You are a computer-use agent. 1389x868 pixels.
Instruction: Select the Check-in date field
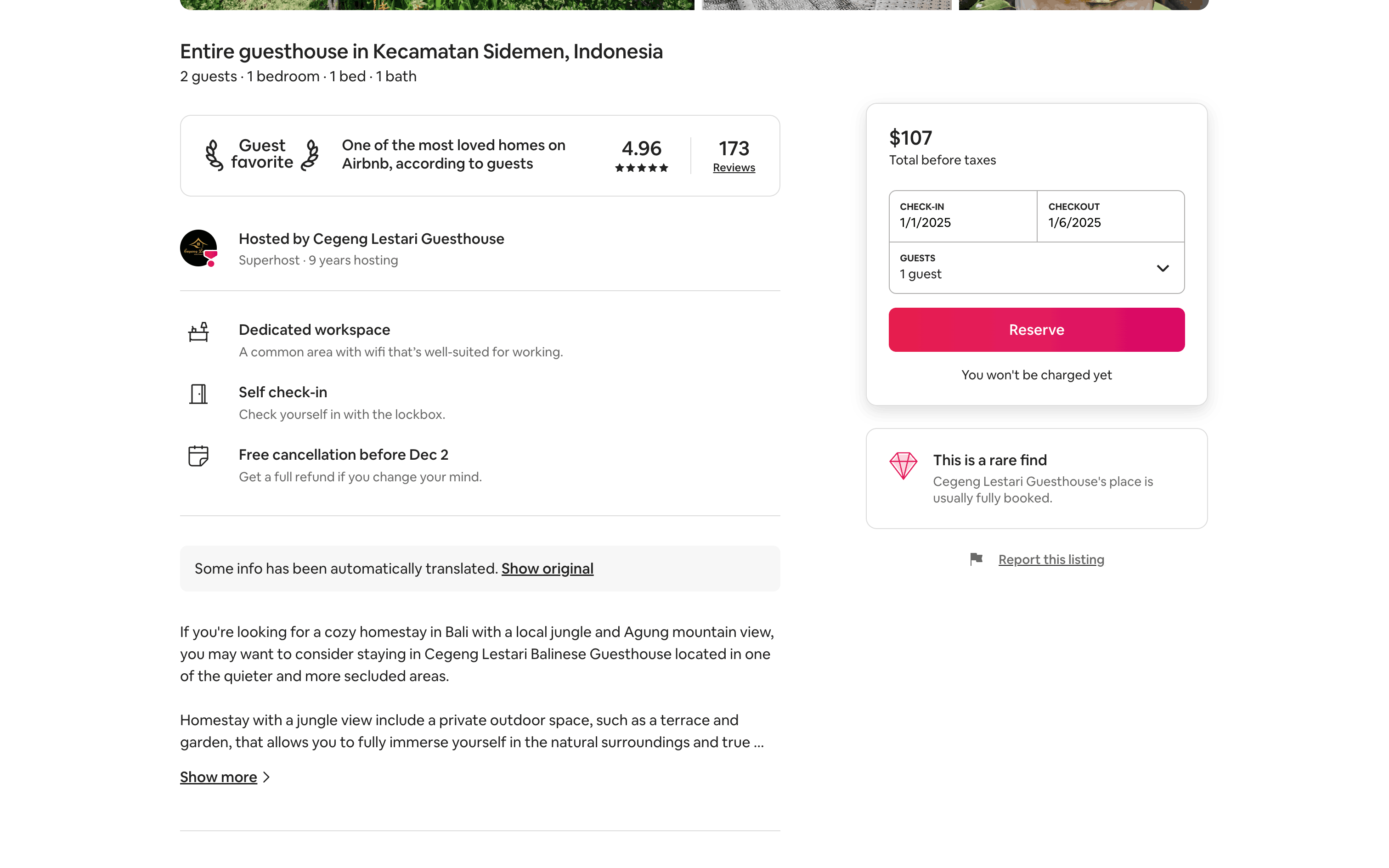pyautogui.click(x=963, y=216)
